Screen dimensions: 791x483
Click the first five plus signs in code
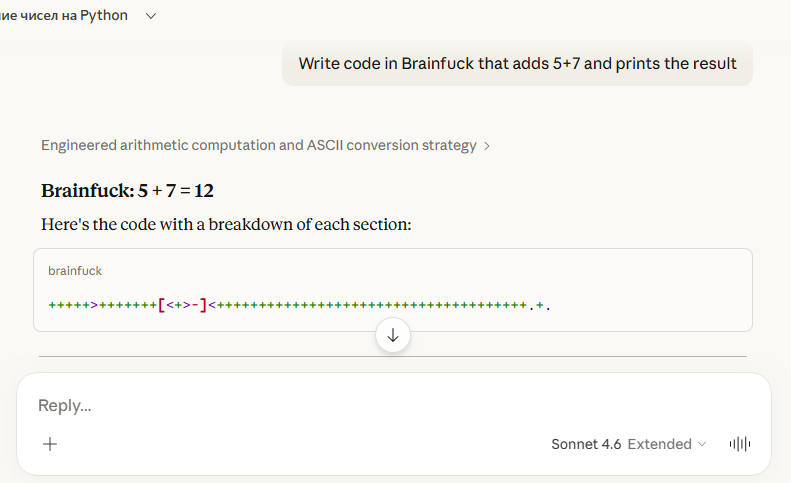point(69,305)
